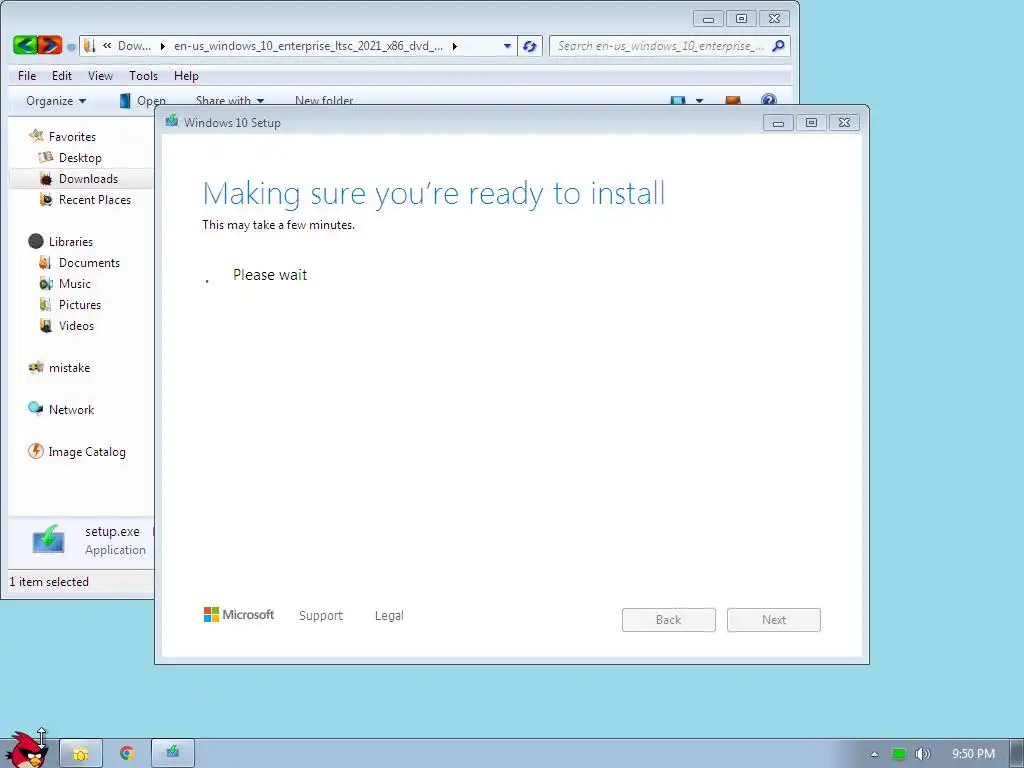Launch Chrome from the taskbar
1024x768 pixels.
point(127,753)
